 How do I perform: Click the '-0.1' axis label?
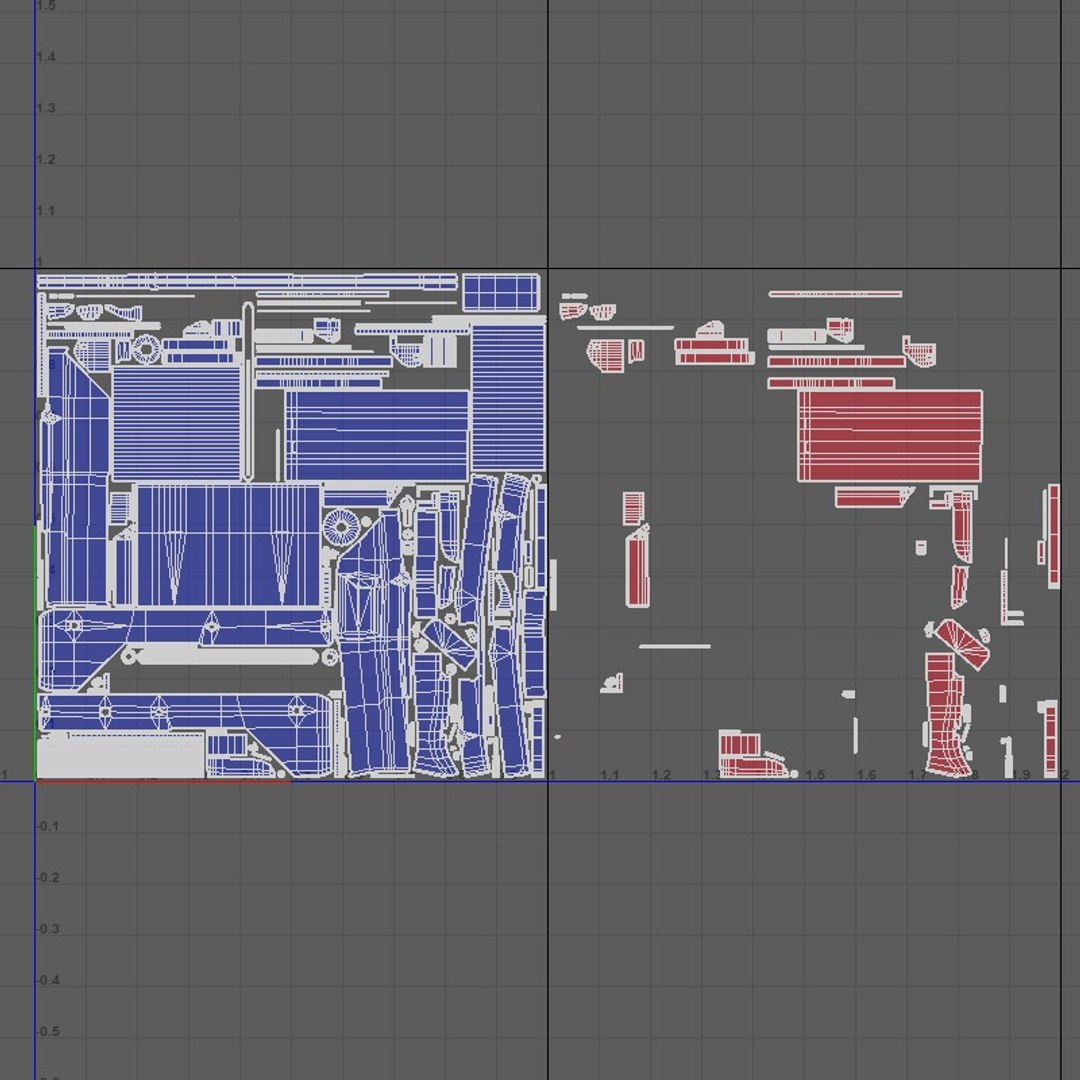(48, 827)
